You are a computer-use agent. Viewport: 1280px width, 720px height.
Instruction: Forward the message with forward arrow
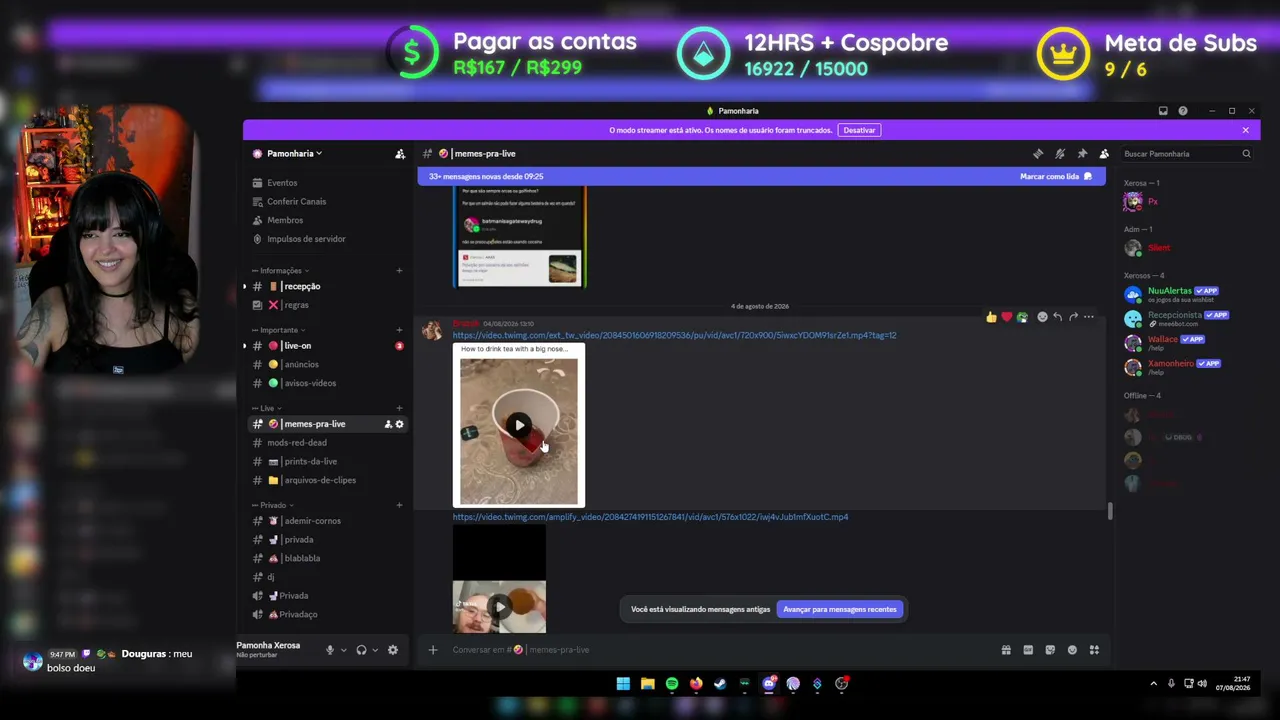pos(1073,317)
